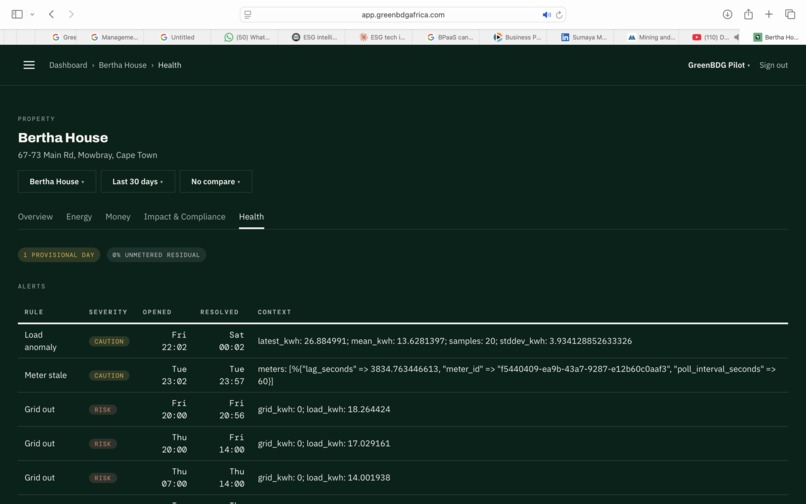
Task: Click the address bar showing app.greenbdgafrica.com
Action: [403, 15]
